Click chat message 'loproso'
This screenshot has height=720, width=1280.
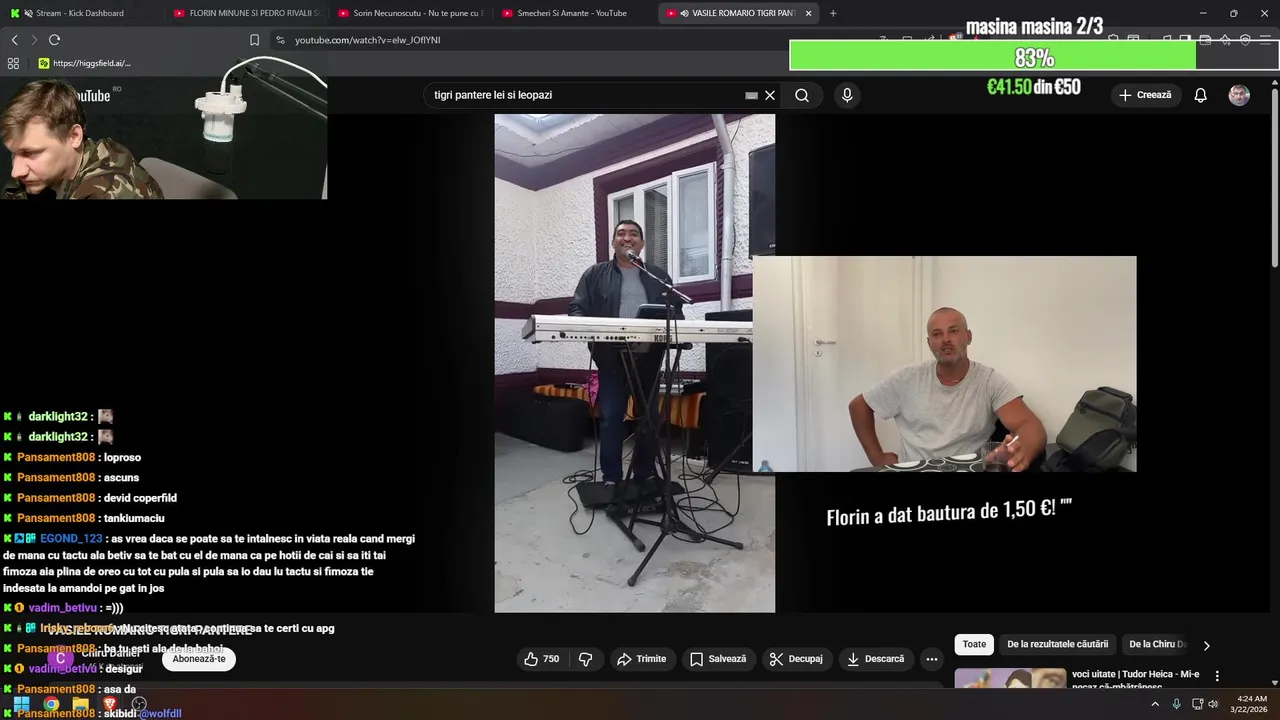point(122,457)
